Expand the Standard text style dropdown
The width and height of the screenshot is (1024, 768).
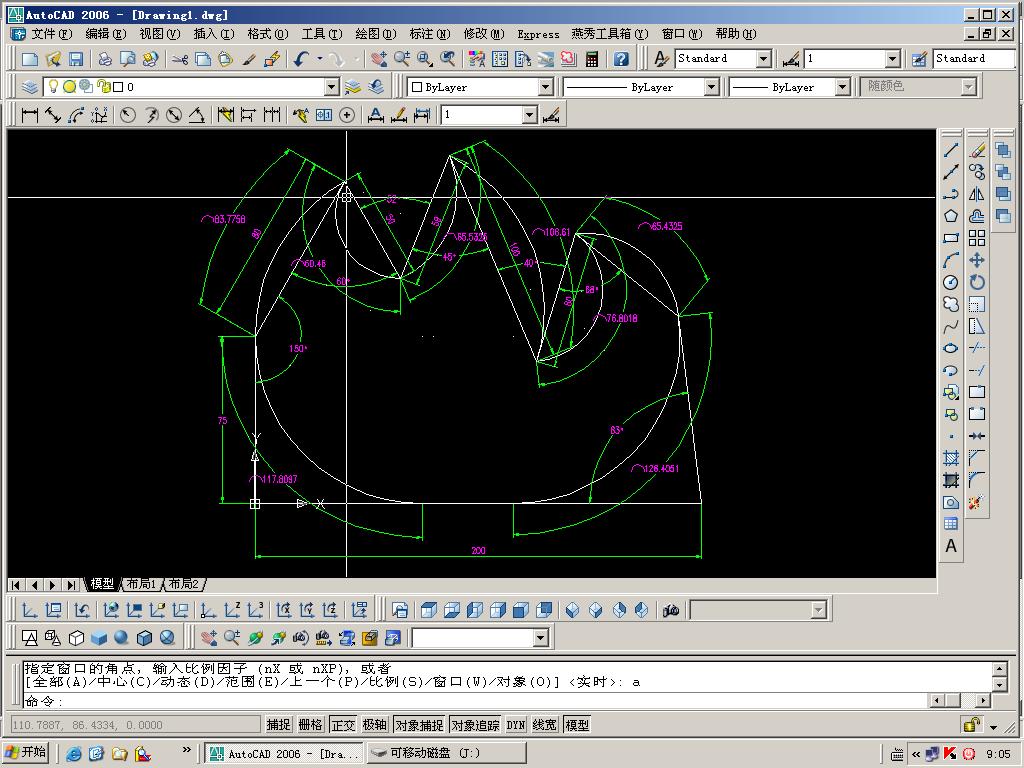pos(763,59)
